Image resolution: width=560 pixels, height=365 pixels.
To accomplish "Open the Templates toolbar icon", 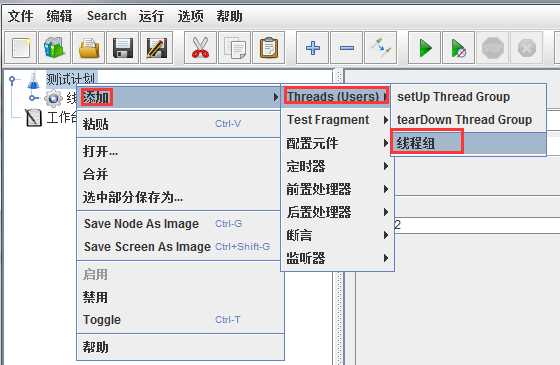I will coord(54,48).
